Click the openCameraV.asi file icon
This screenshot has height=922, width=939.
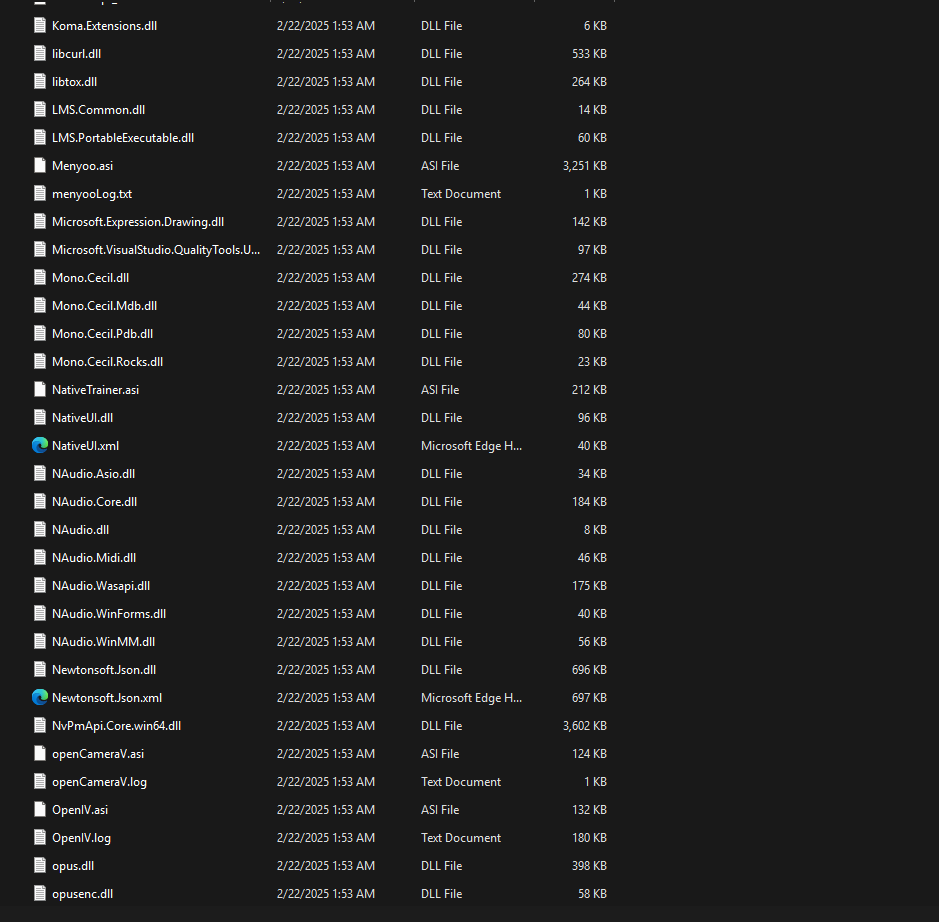pos(40,754)
